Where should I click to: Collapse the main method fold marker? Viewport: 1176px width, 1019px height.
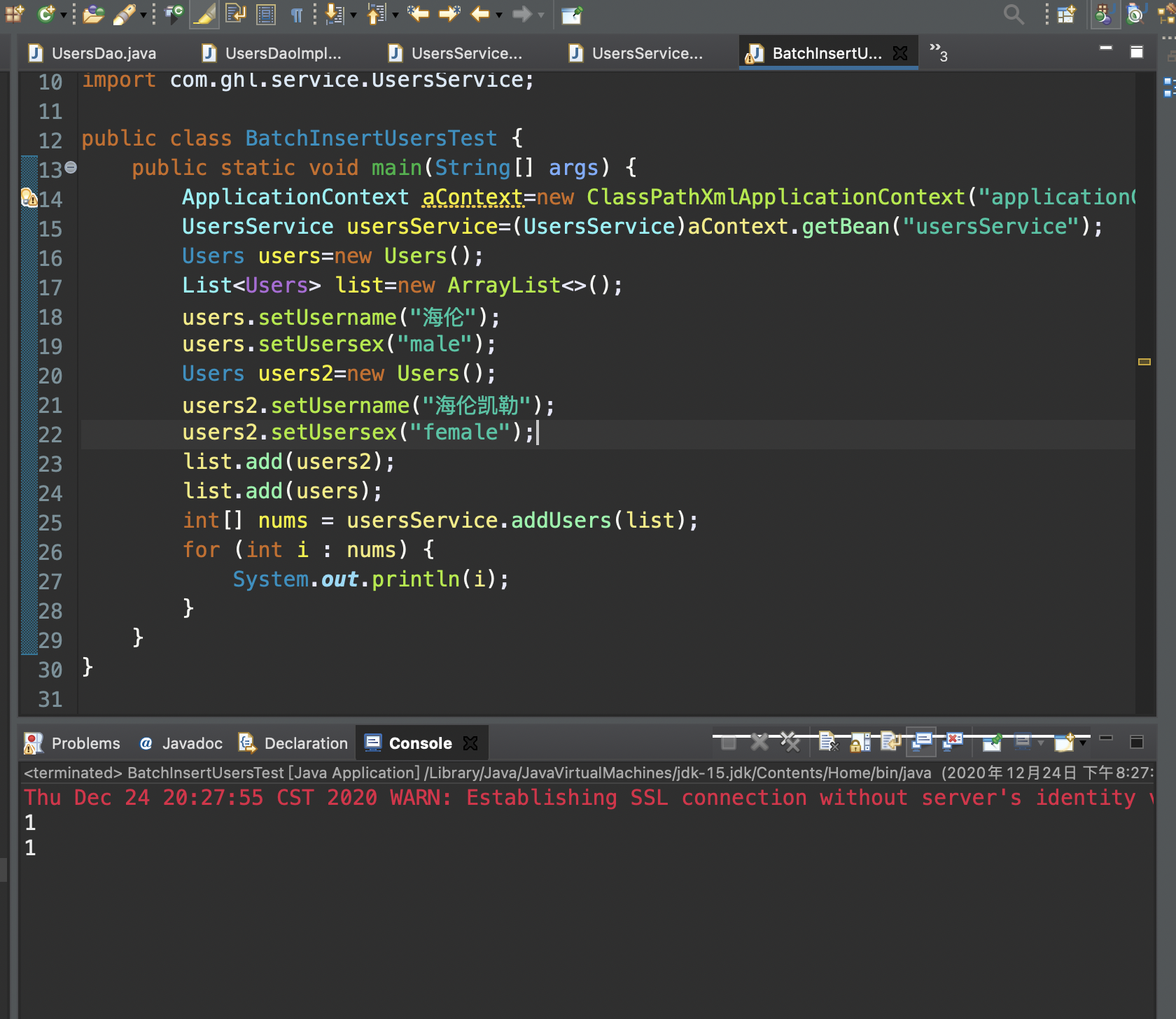coord(71,167)
